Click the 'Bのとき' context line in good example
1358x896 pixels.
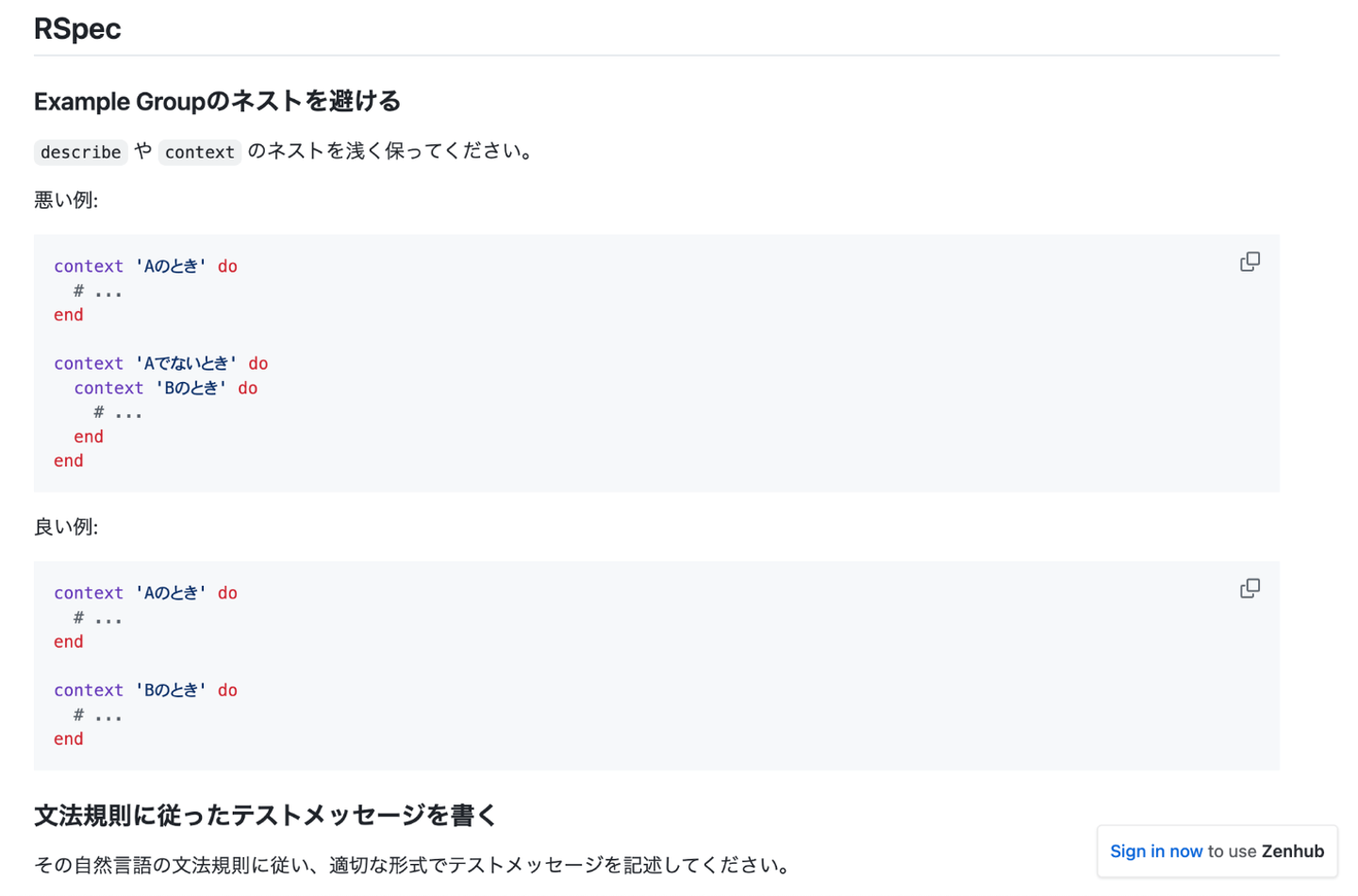[x=145, y=690]
